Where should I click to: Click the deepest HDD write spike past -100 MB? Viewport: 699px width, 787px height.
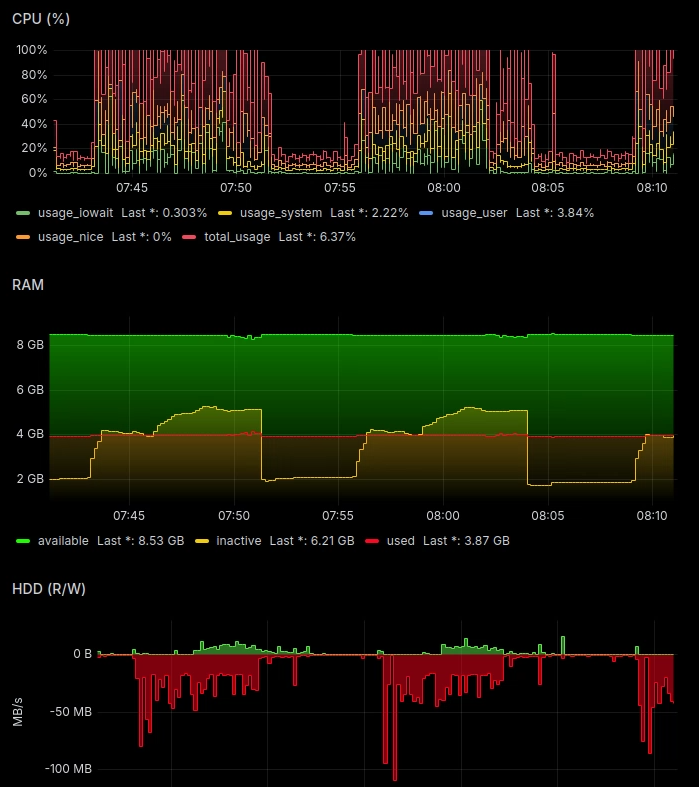tap(395, 770)
